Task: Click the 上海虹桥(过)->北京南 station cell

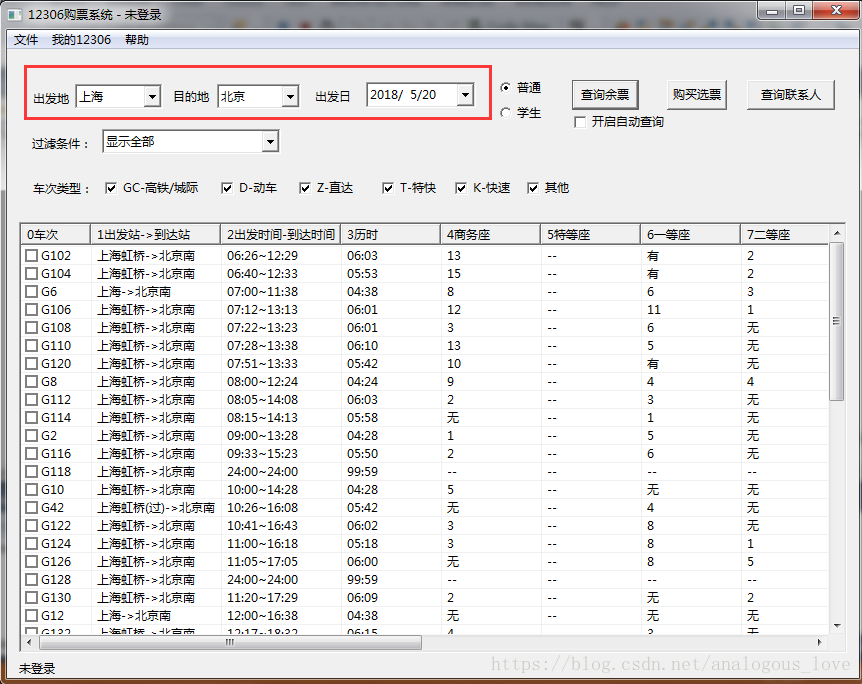Action: 156,508
